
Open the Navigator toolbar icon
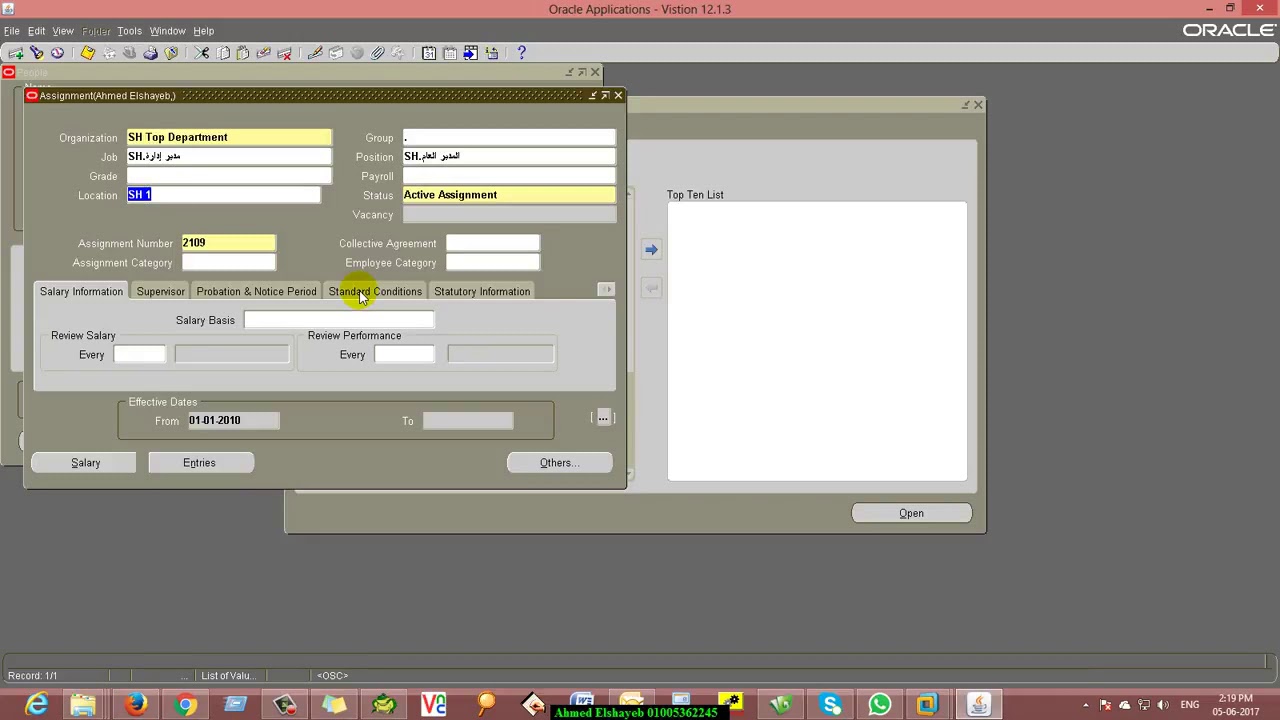pos(57,53)
